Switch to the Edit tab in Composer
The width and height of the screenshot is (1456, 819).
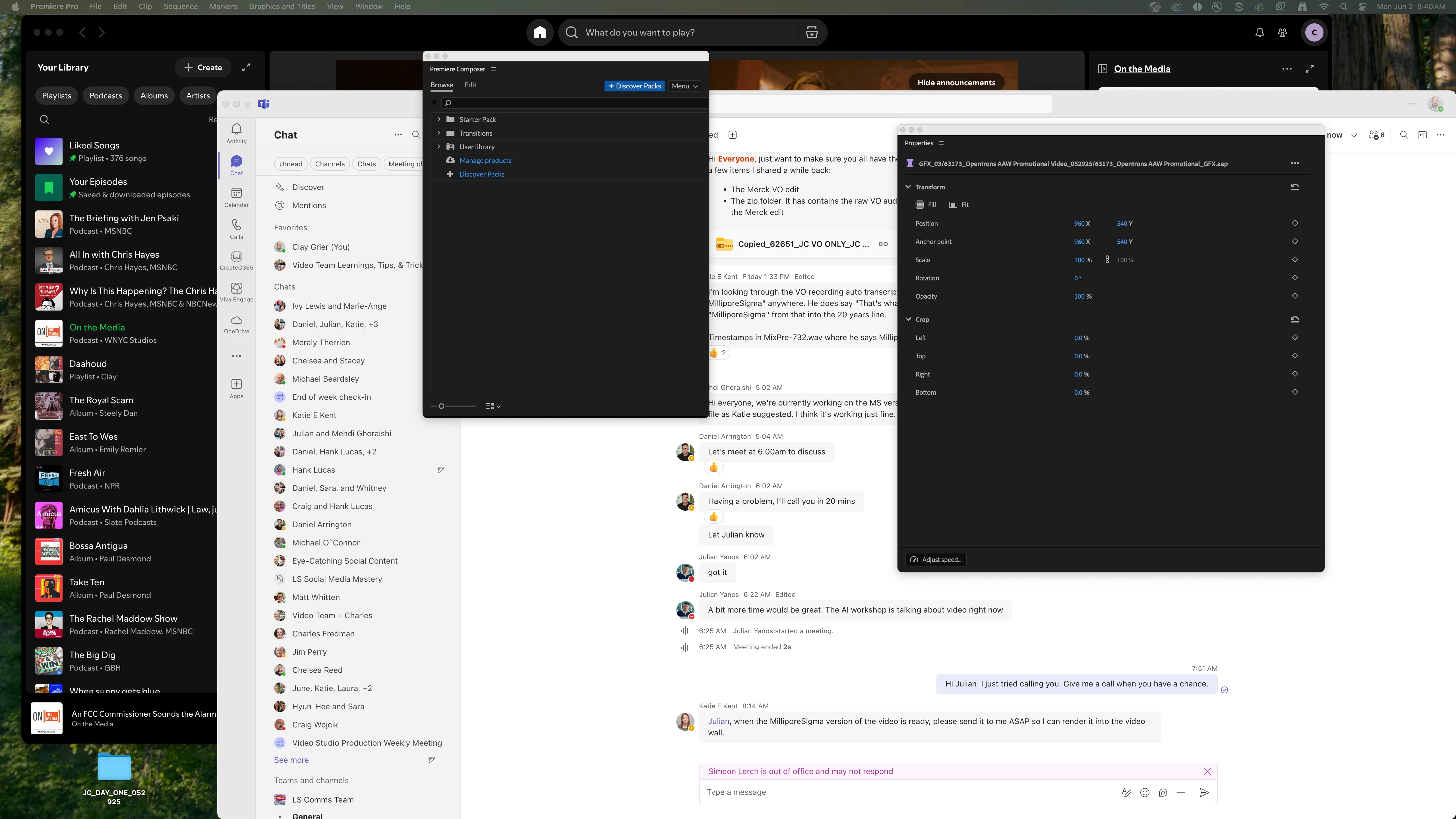470,85
